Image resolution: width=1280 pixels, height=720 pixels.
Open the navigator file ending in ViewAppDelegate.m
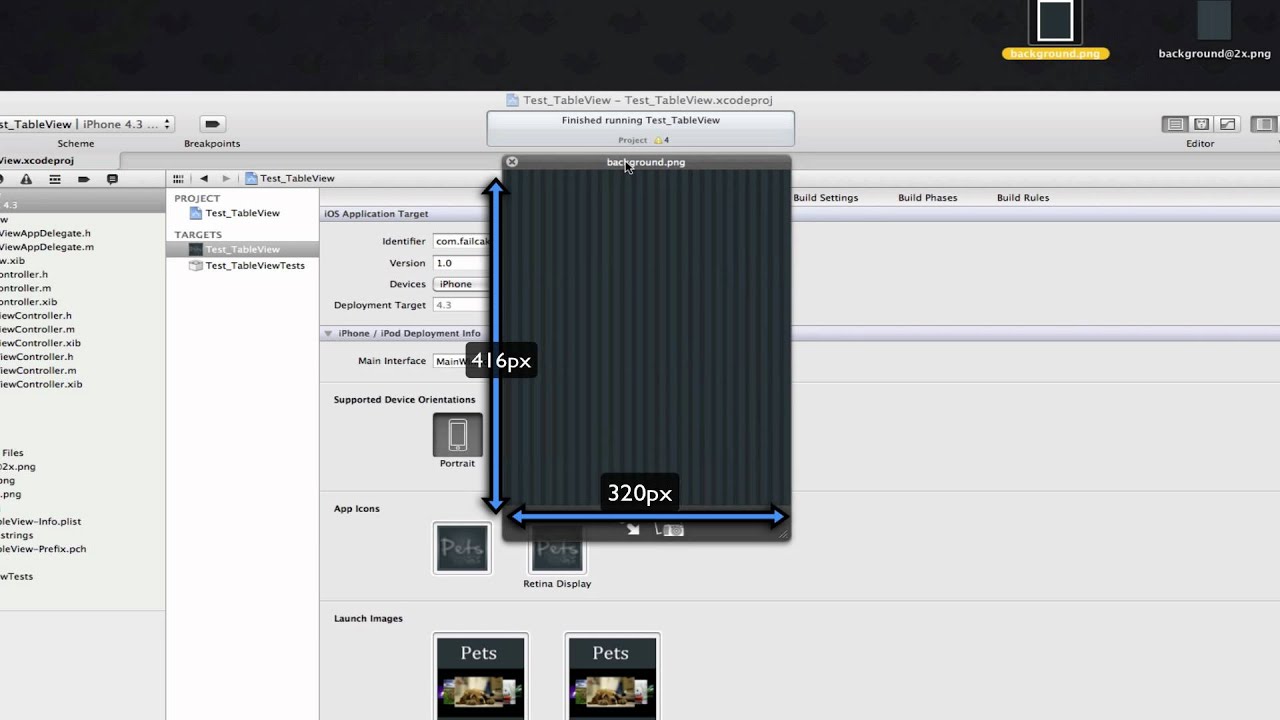[47, 247]
